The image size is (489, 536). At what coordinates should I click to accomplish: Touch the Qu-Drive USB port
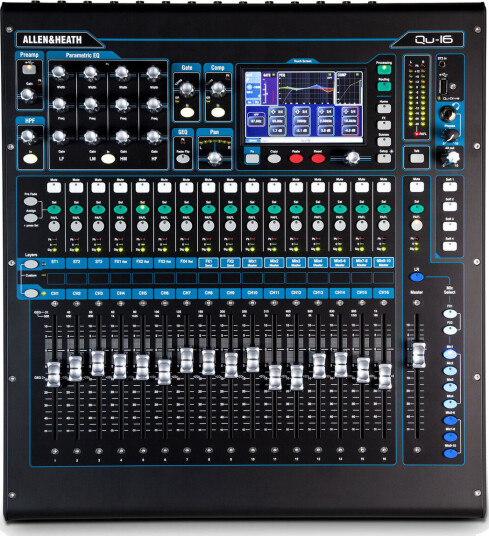443,86
